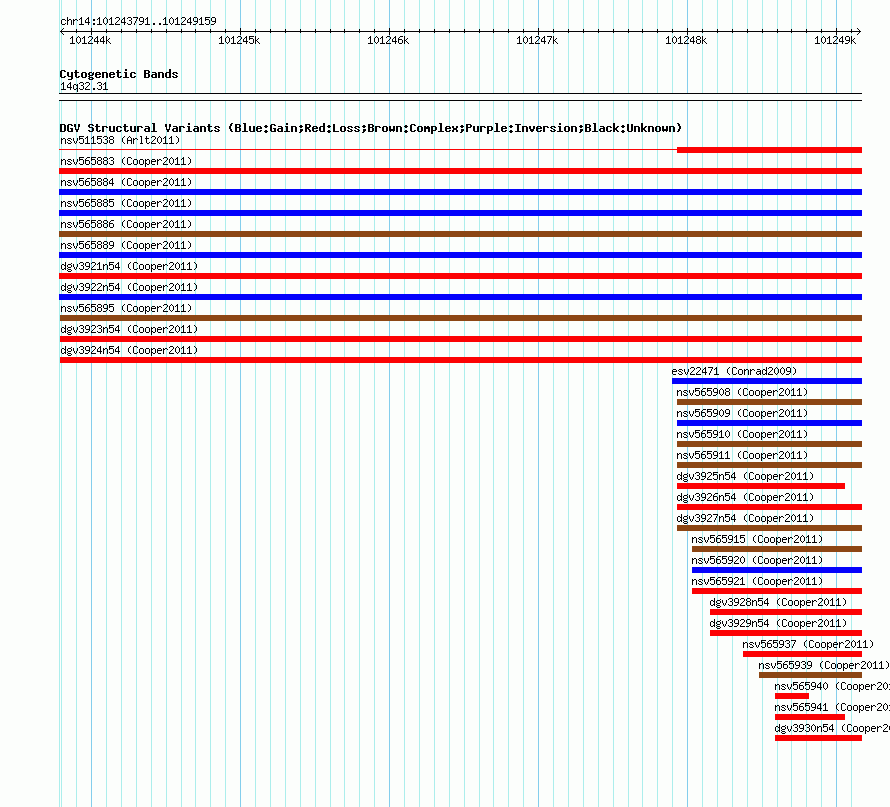Click the brown complex bar of nsv565886

click(460, 234)
